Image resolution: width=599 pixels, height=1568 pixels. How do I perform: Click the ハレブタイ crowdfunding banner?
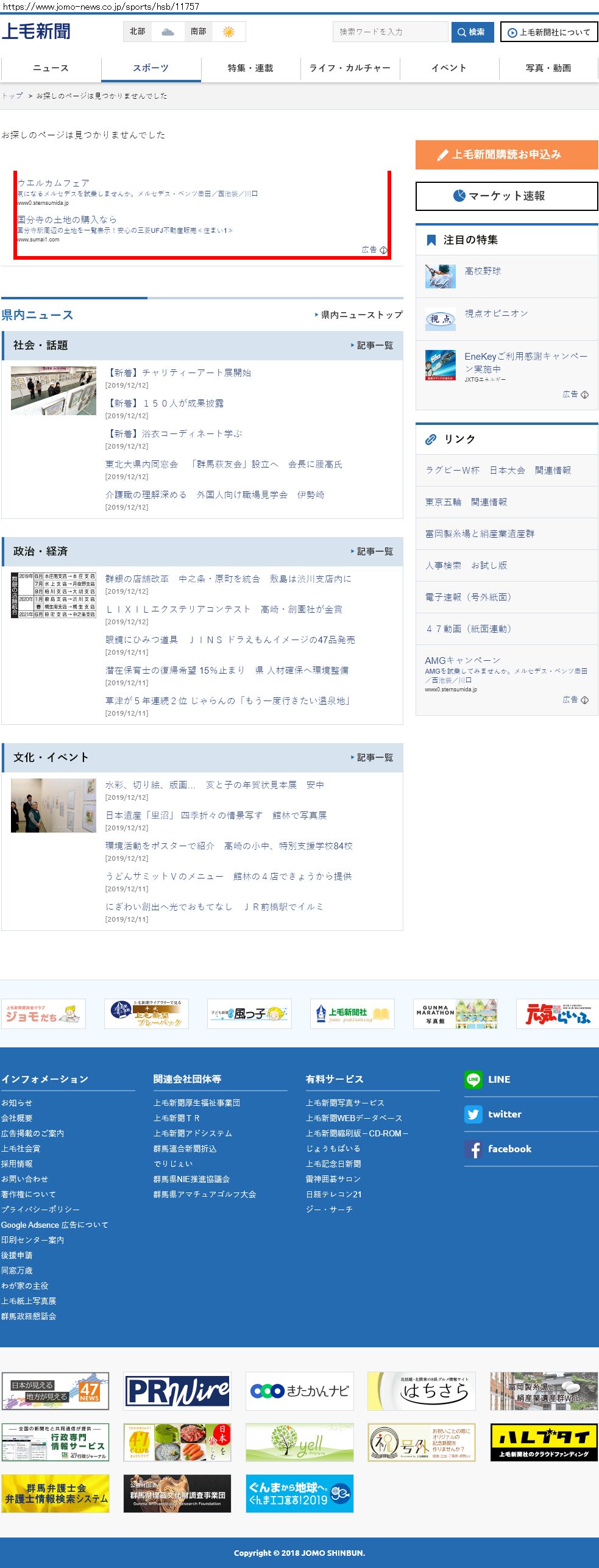[544, 1442]
